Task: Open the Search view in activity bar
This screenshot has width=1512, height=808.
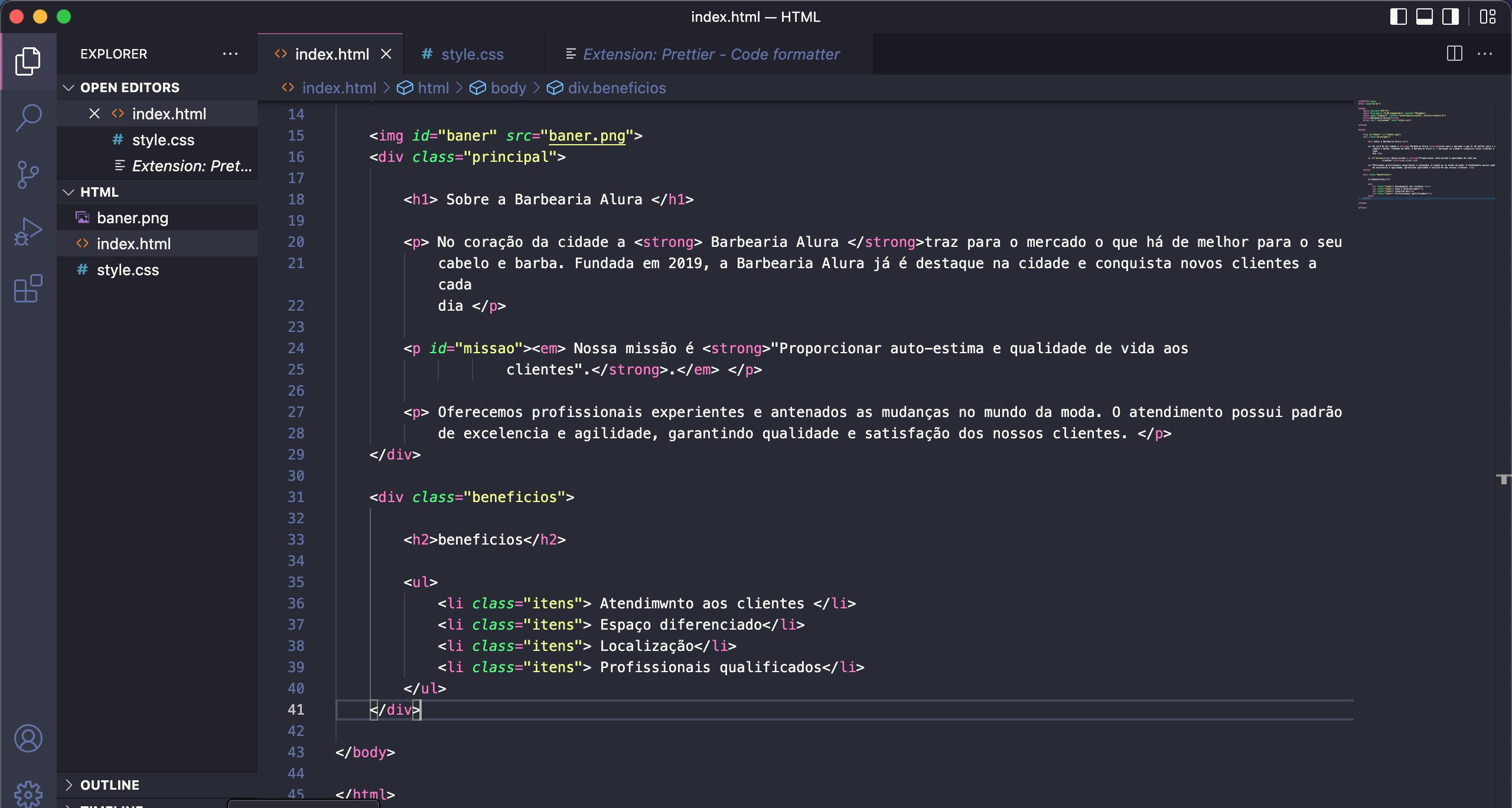Action: [28, 118]
